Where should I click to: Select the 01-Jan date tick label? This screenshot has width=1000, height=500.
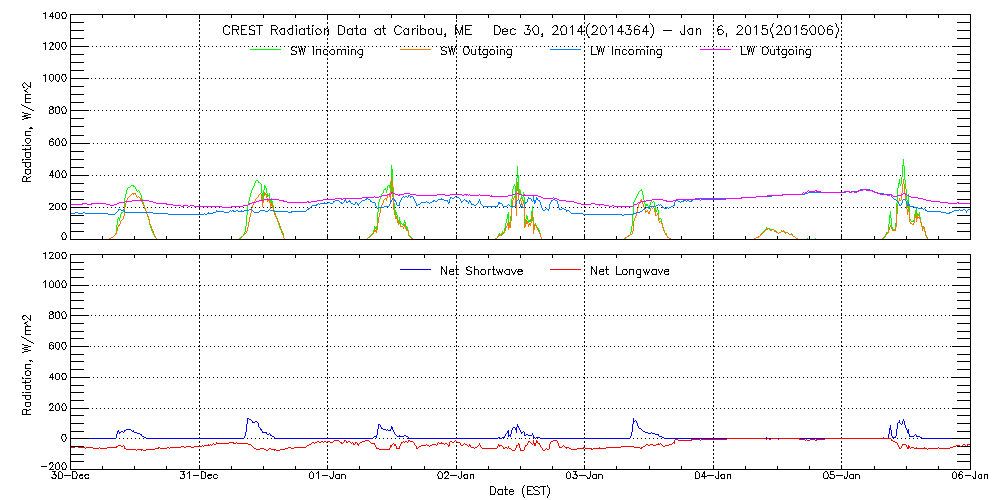coord(328,476)
